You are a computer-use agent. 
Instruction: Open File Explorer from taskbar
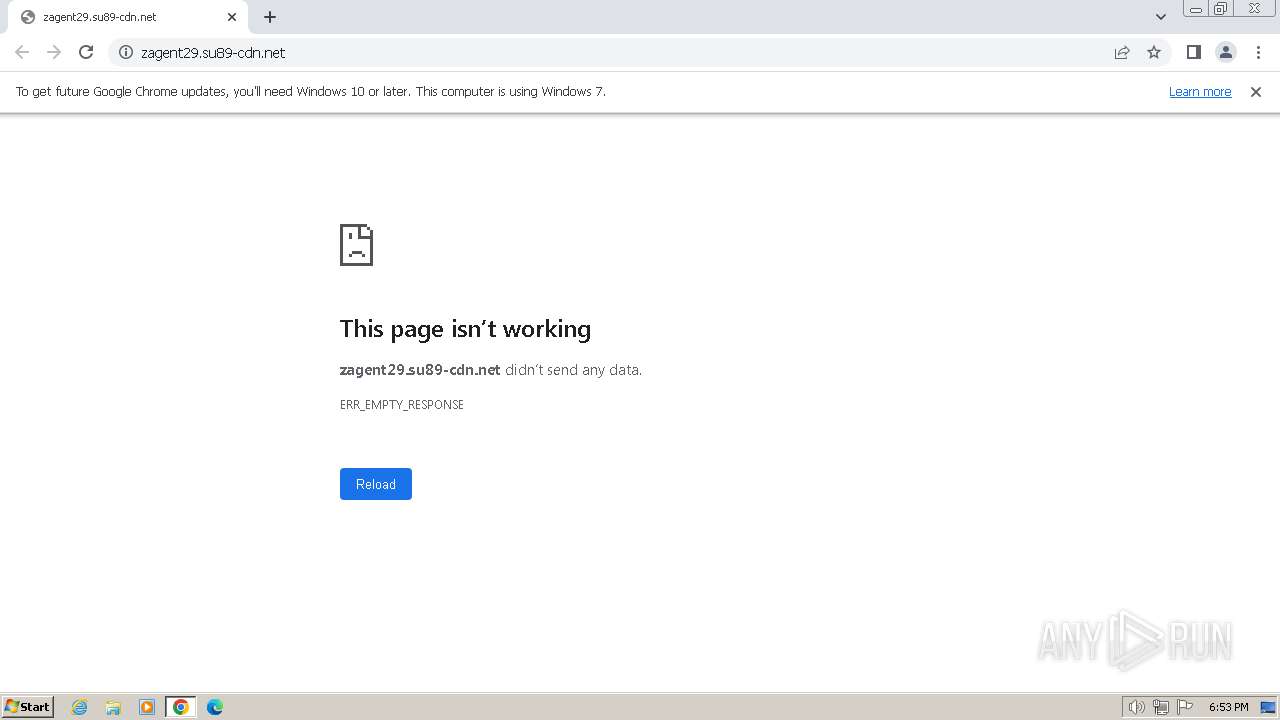coord(113,707)
